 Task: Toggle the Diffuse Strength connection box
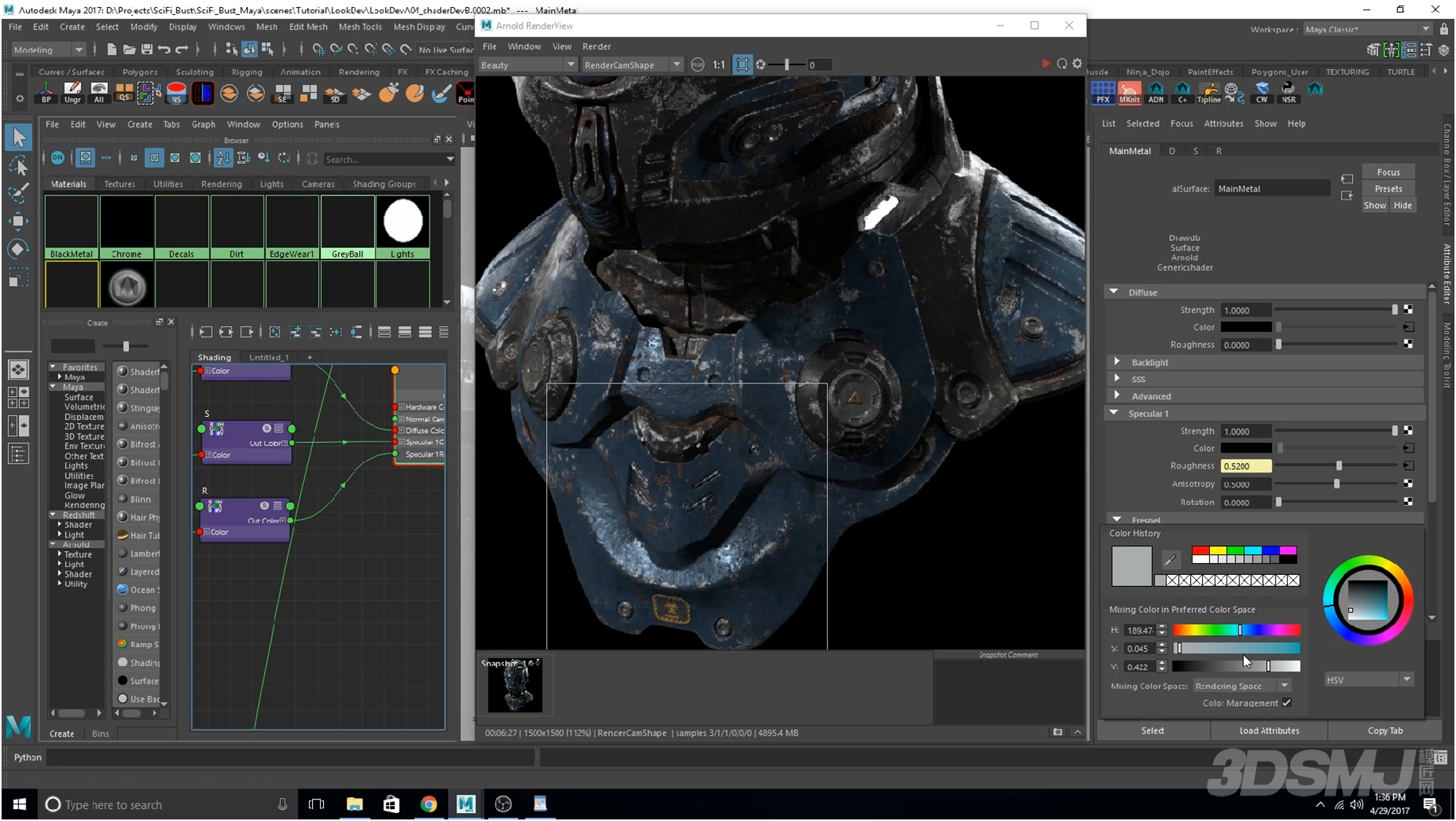(1408, 310)
